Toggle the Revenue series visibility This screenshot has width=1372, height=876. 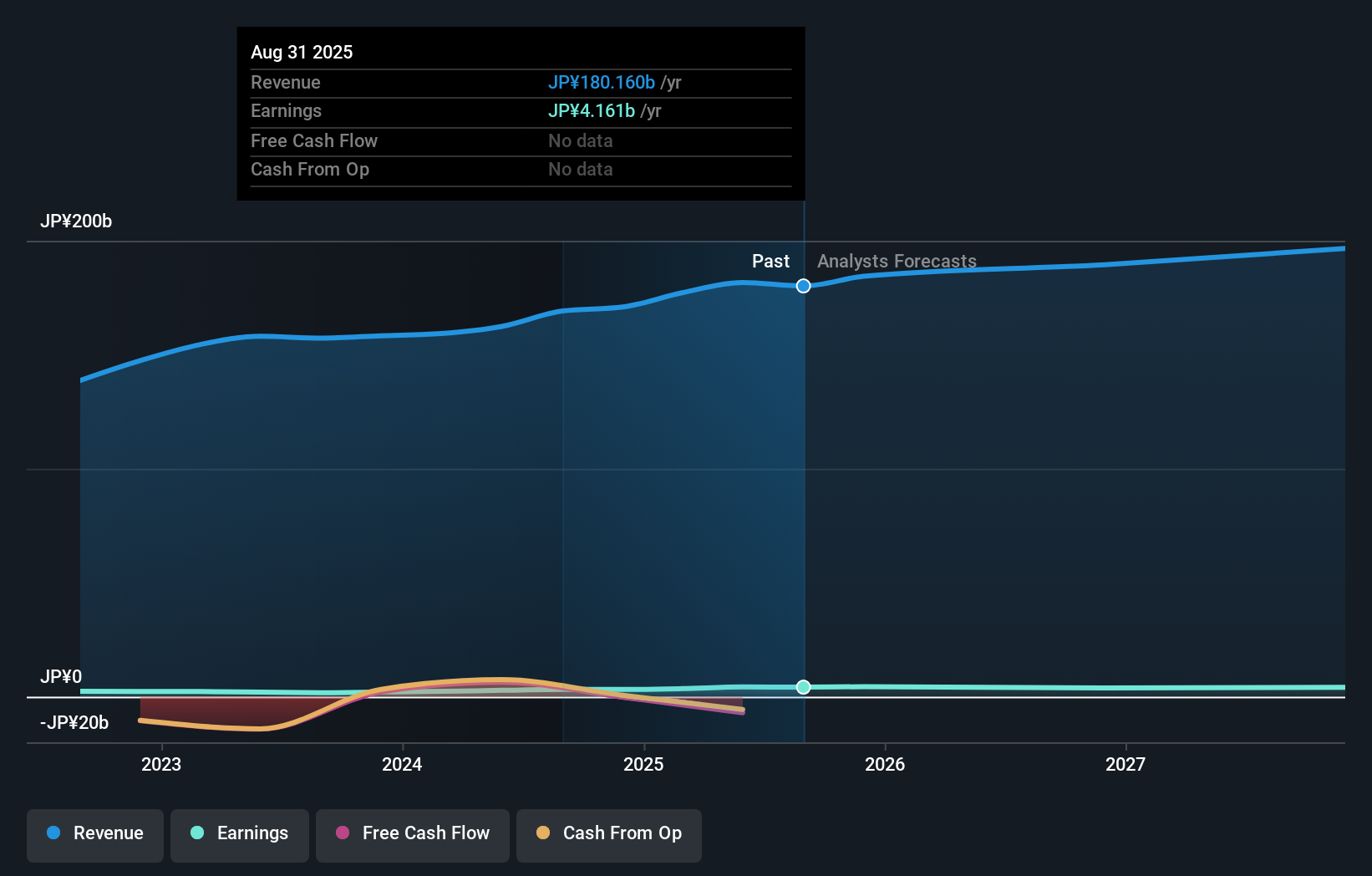tap(94, 834)
